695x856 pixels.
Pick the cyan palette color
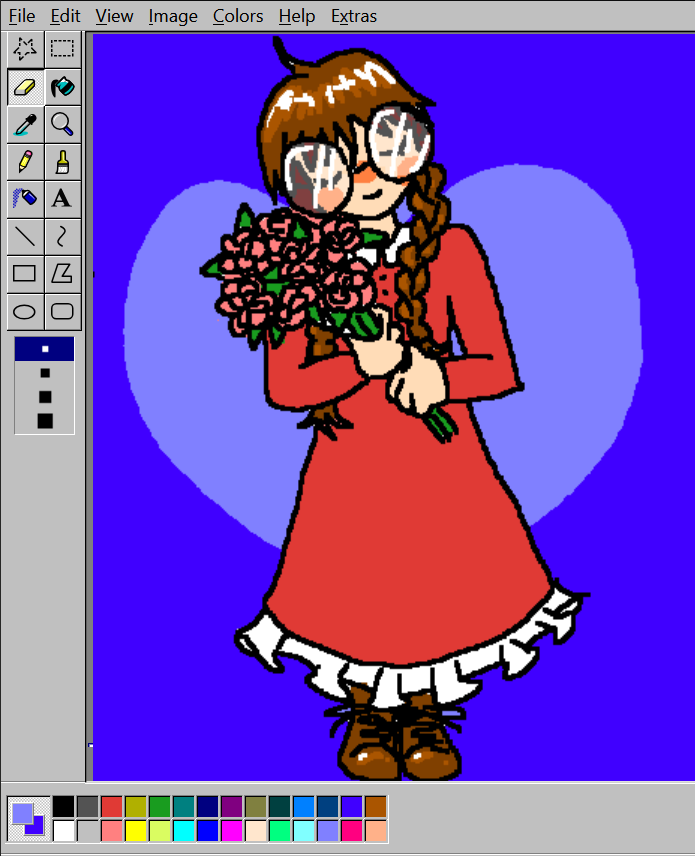[183, 831]
